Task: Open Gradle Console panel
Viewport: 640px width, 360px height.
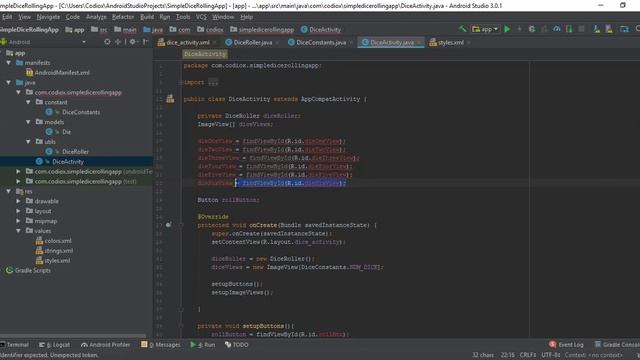Action: (x=617, y=345)
